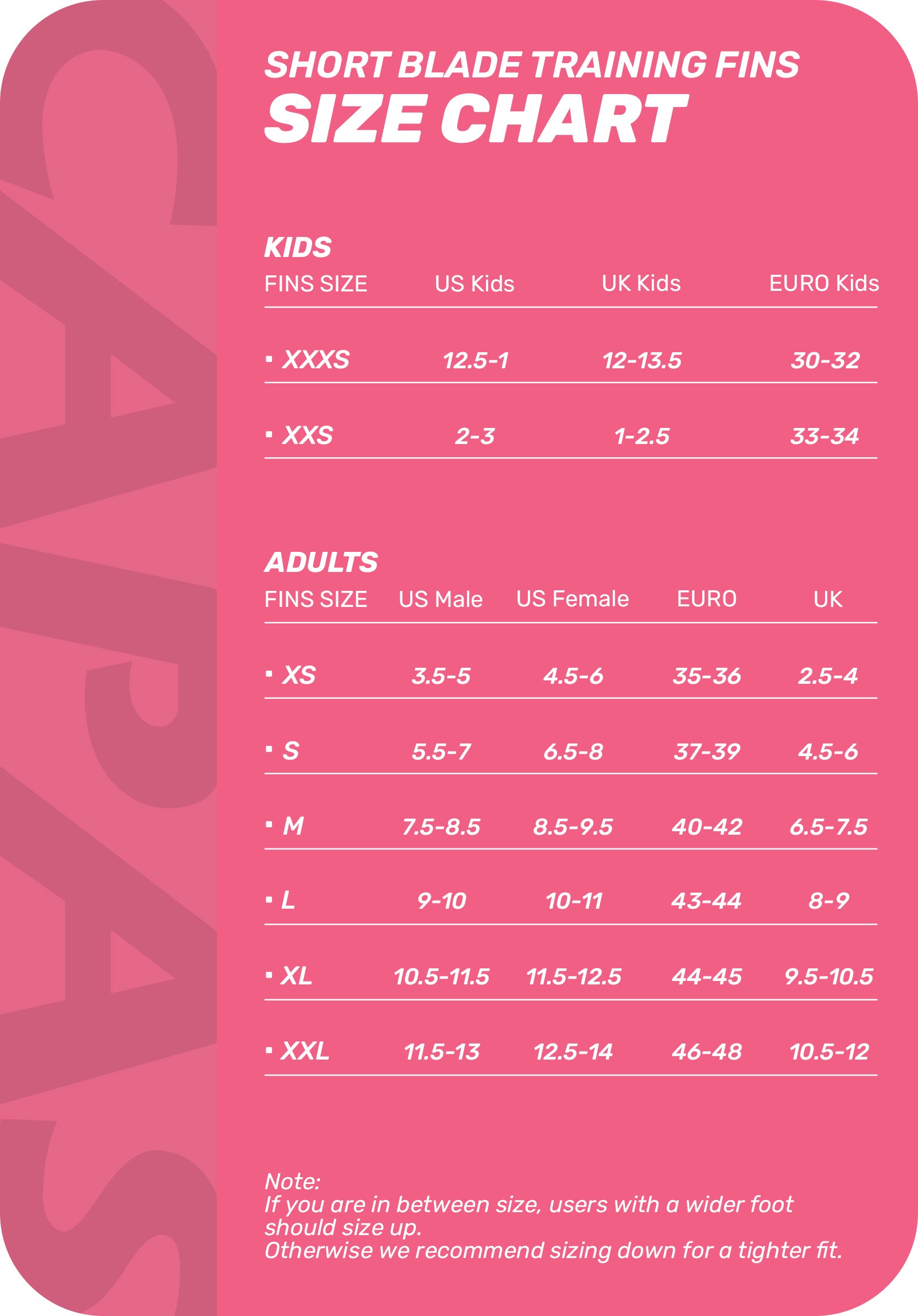
Task: Click the EURO Kids column header
Action: pyautogui.click(x=823, y=283)
